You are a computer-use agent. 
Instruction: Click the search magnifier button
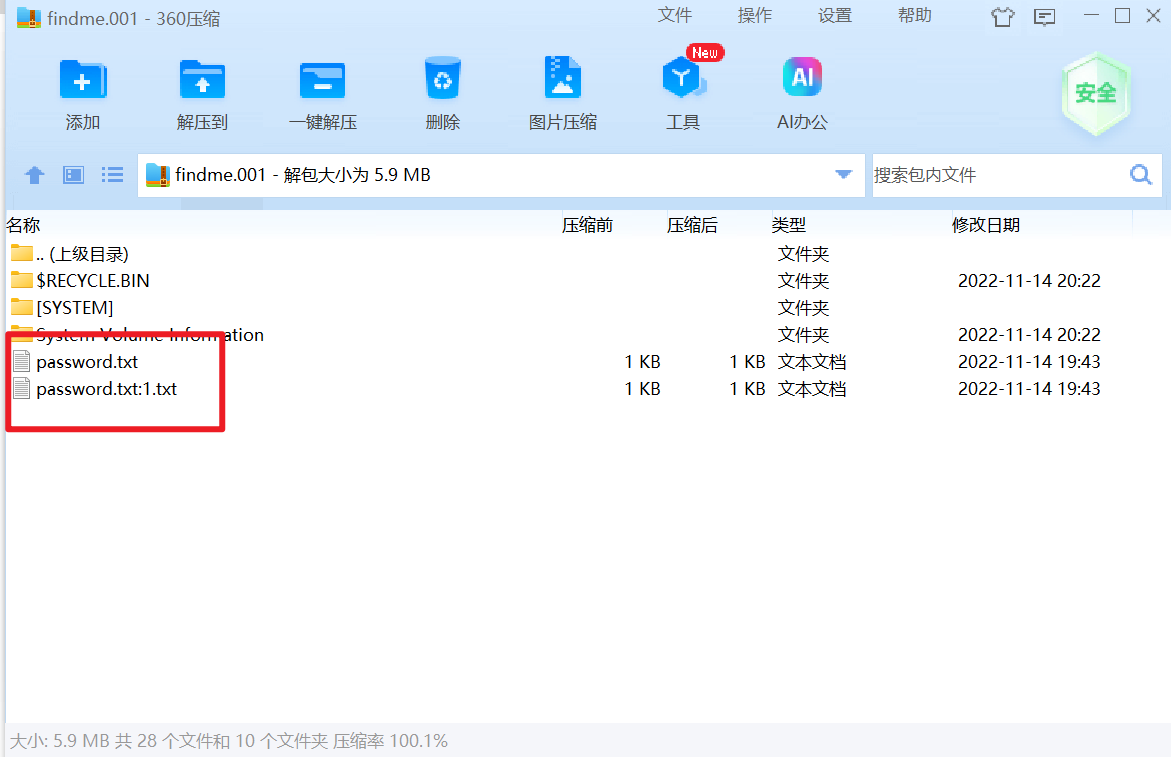tap(1141, 175)
